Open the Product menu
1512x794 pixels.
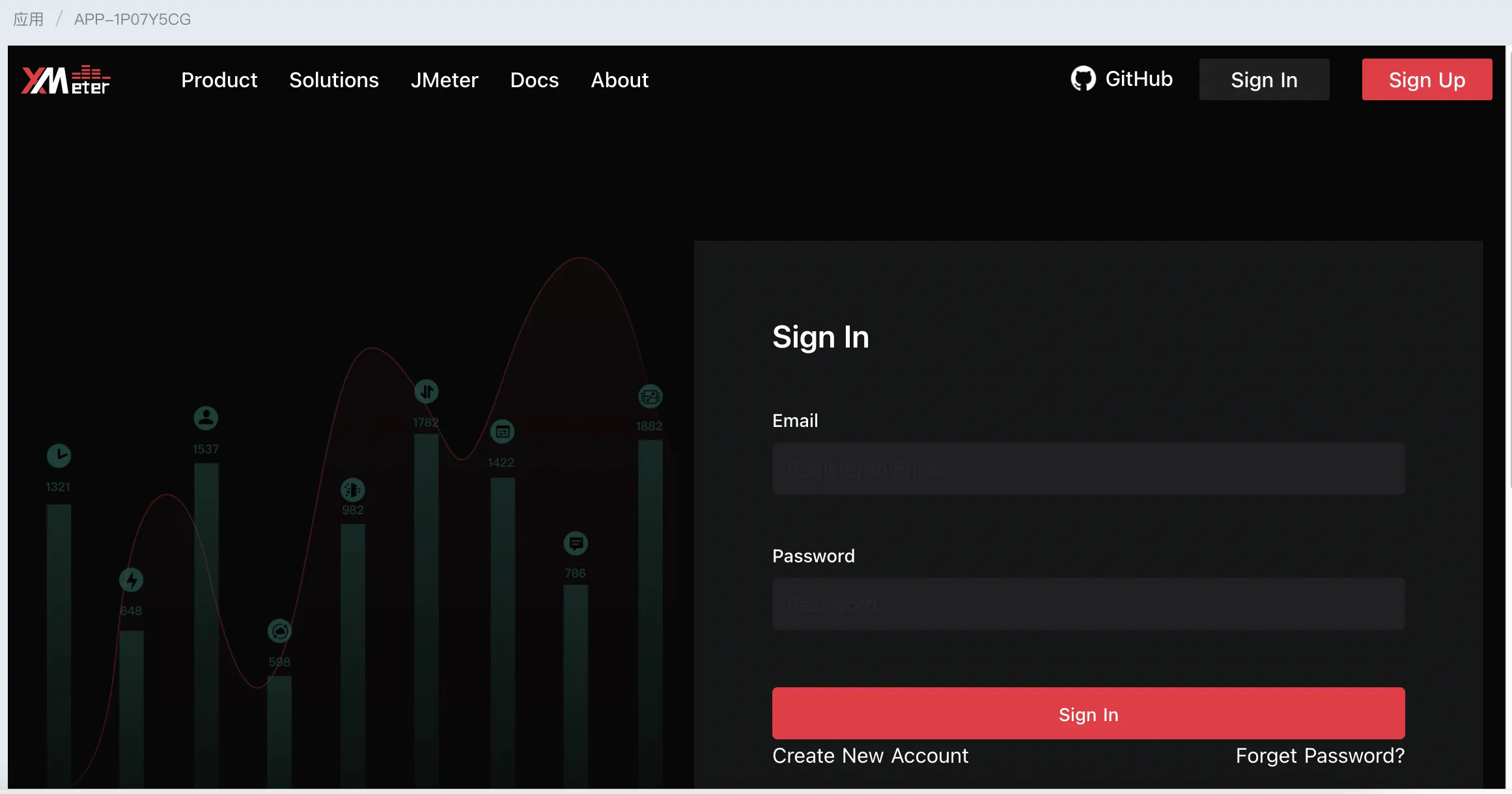[x=219, y=79]
